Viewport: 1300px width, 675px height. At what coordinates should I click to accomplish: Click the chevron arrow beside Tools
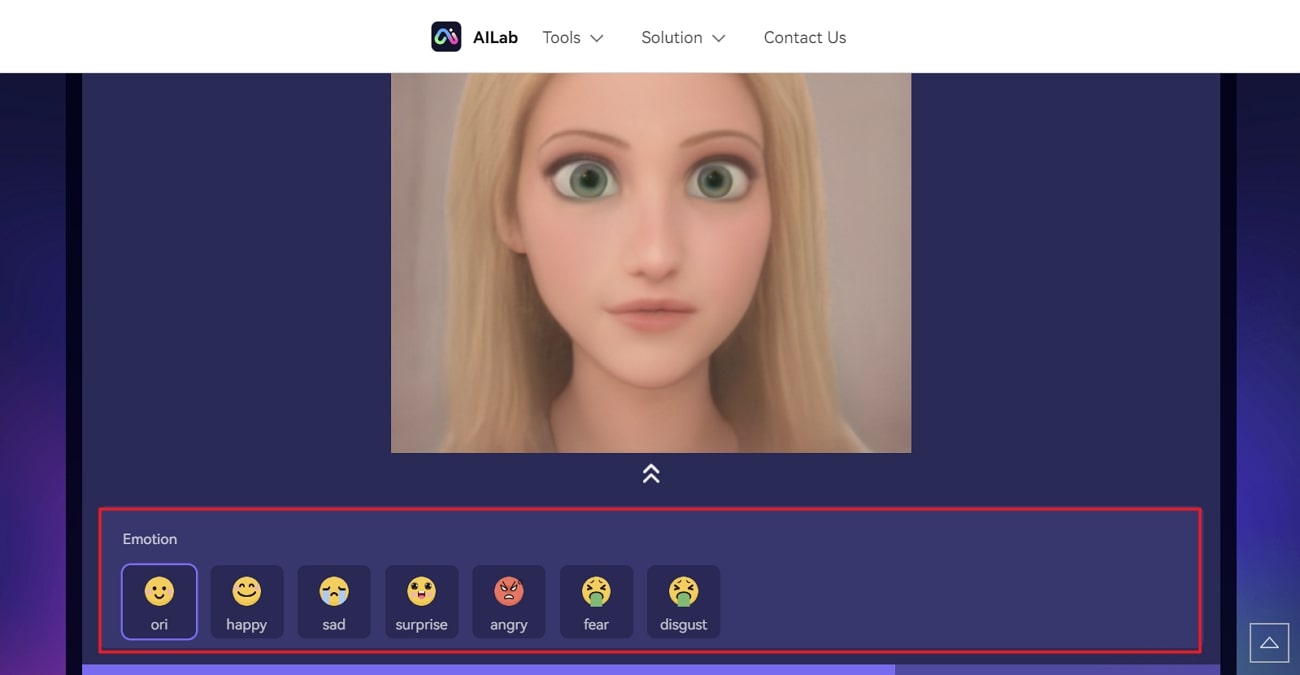click(597, 38)
